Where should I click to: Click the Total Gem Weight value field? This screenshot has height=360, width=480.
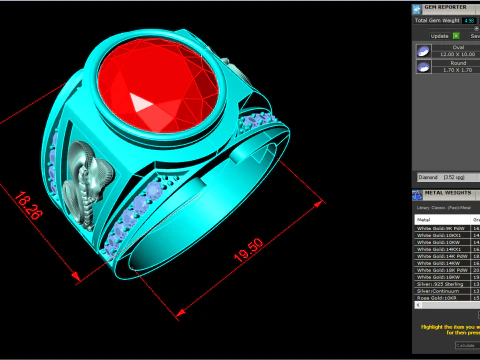point(469,21)
